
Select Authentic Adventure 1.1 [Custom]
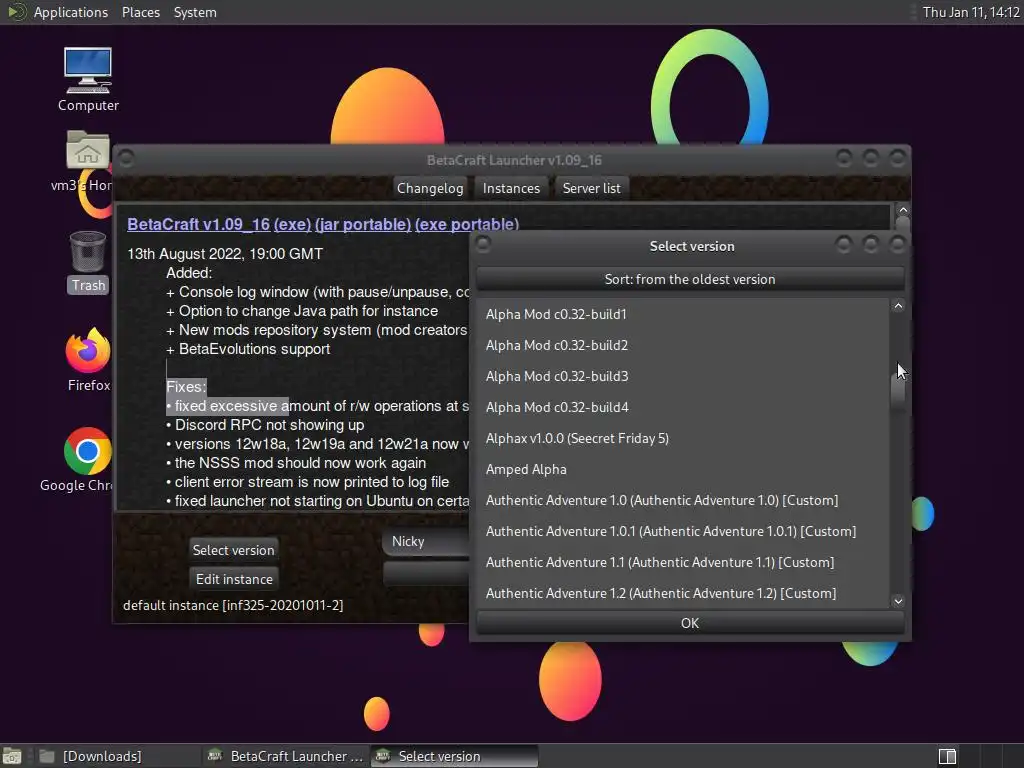coord(682,562)
